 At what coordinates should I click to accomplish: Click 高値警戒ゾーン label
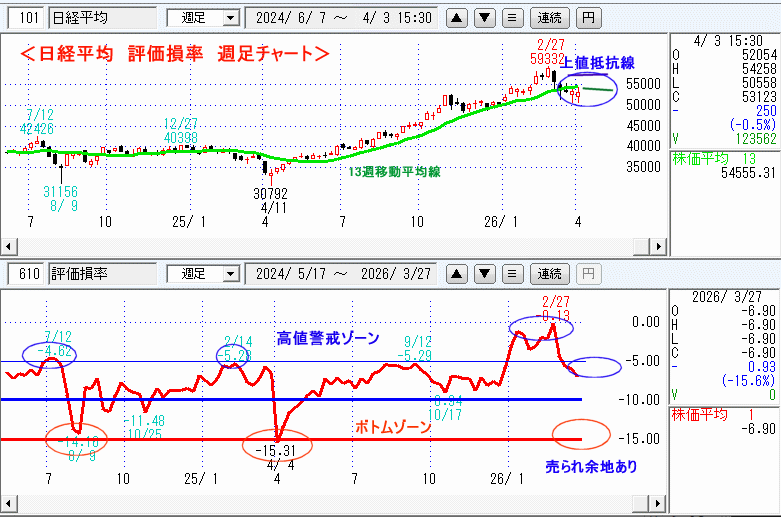pos(328,339)
